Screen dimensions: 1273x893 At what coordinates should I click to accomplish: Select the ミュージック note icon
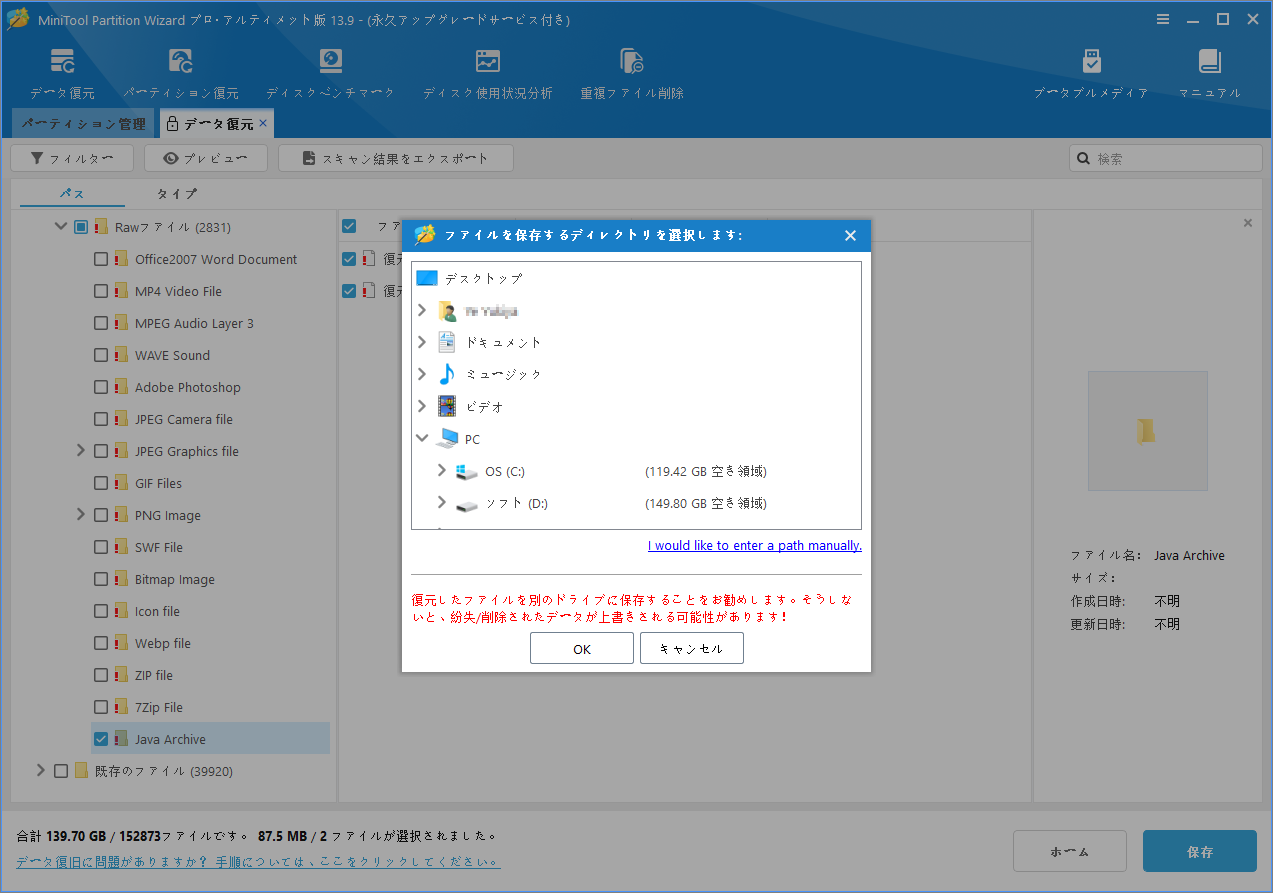[447, 374]
